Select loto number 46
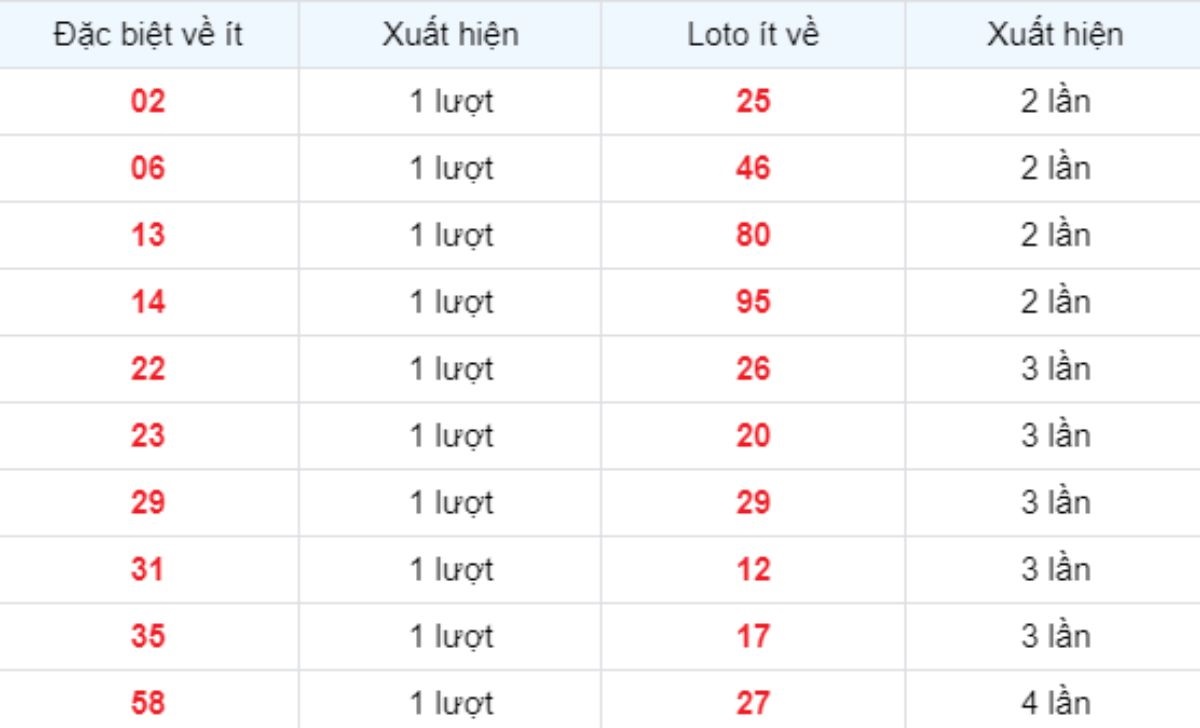 pyautogui.click(x=752, y=169)
